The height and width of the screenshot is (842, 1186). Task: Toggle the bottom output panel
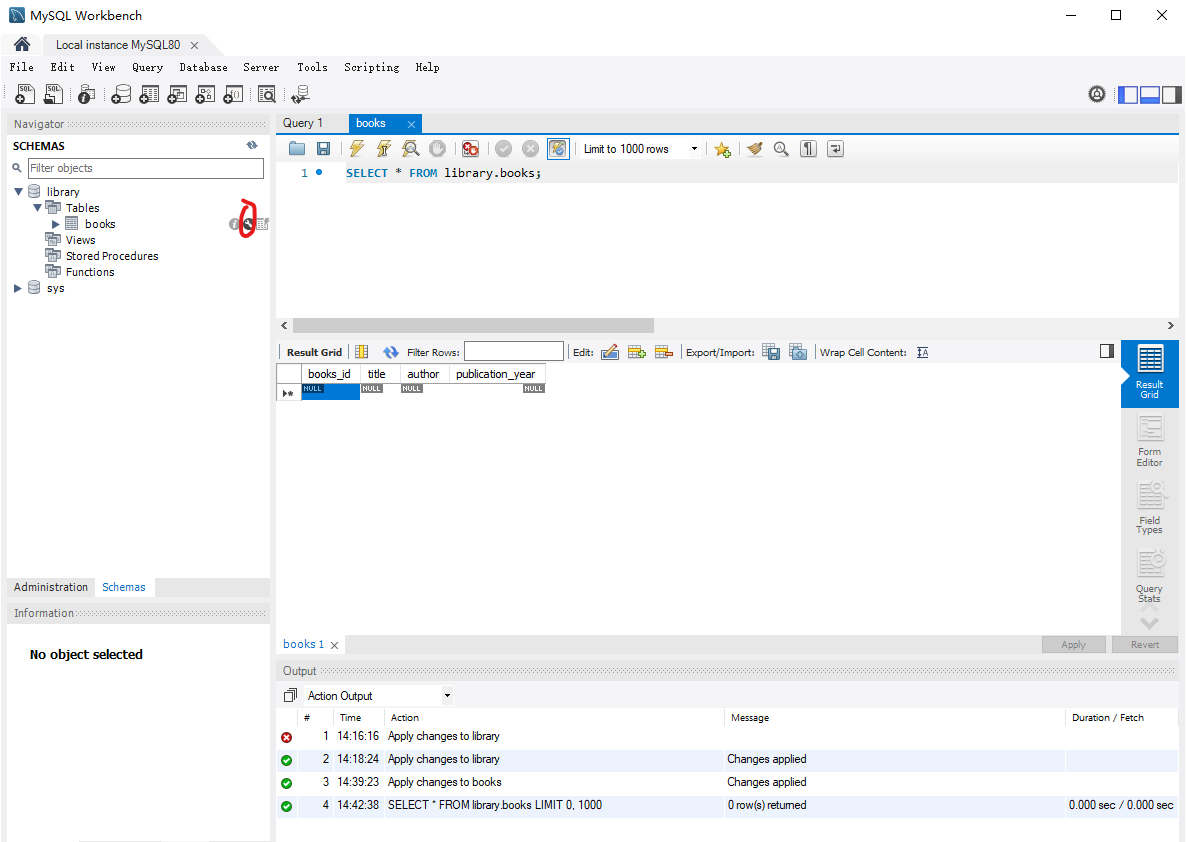click(1150, 95)
